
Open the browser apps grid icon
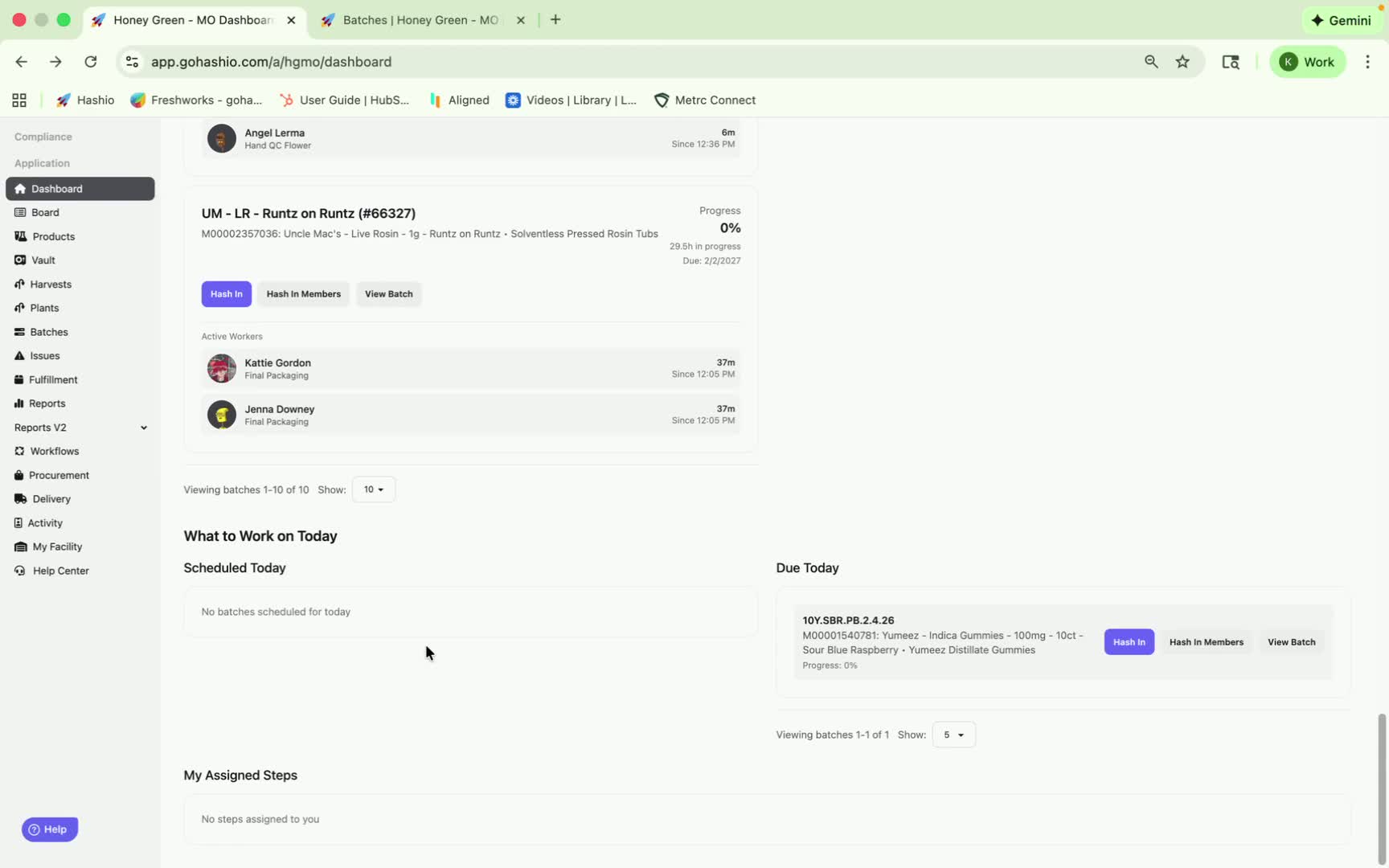pyautogui.click(x=19, y=100)
